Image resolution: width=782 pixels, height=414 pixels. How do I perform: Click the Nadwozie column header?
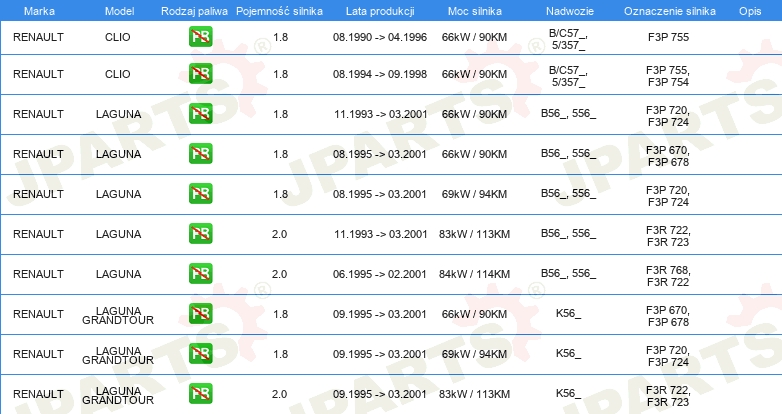tap(570, 11)
